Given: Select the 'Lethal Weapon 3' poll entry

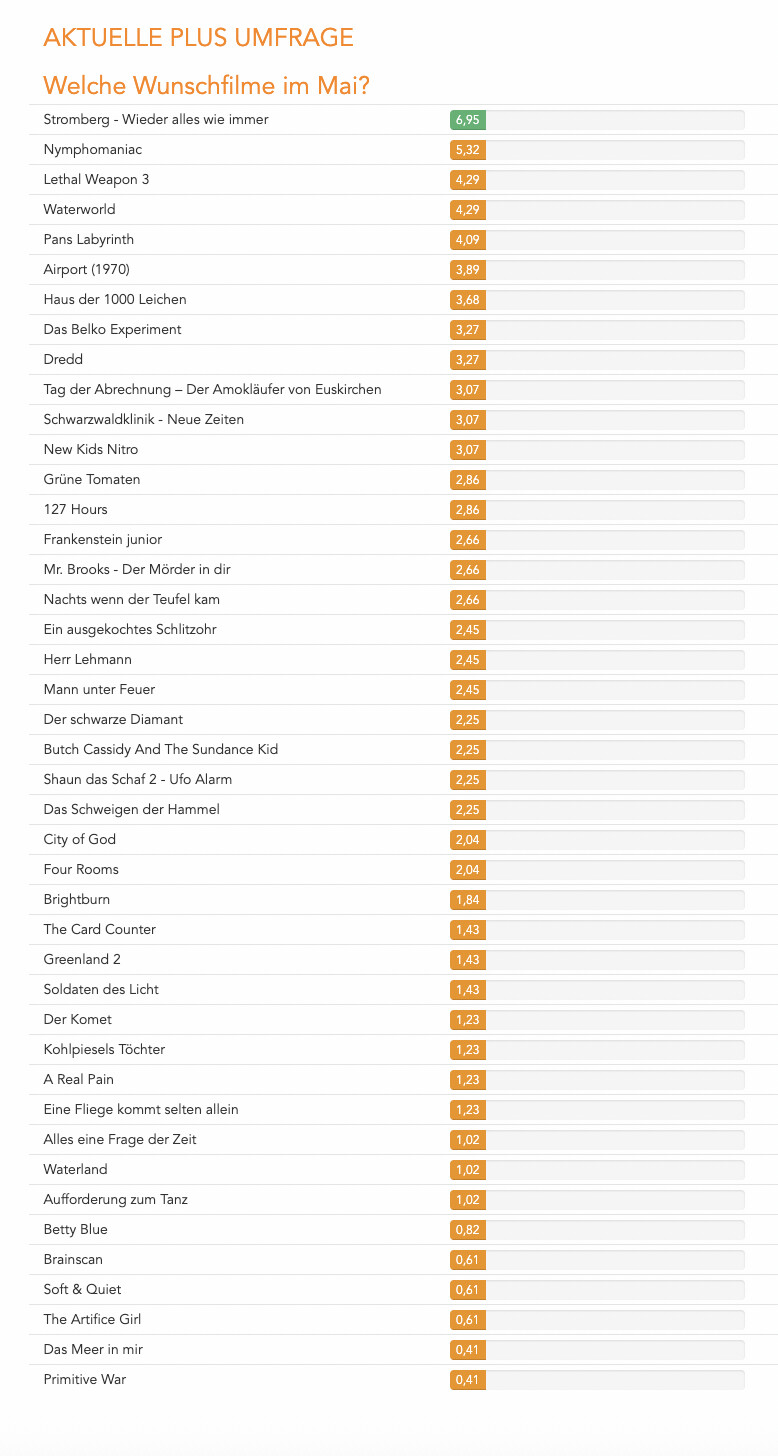Looking at the screenshot, I should click(96, 180).
